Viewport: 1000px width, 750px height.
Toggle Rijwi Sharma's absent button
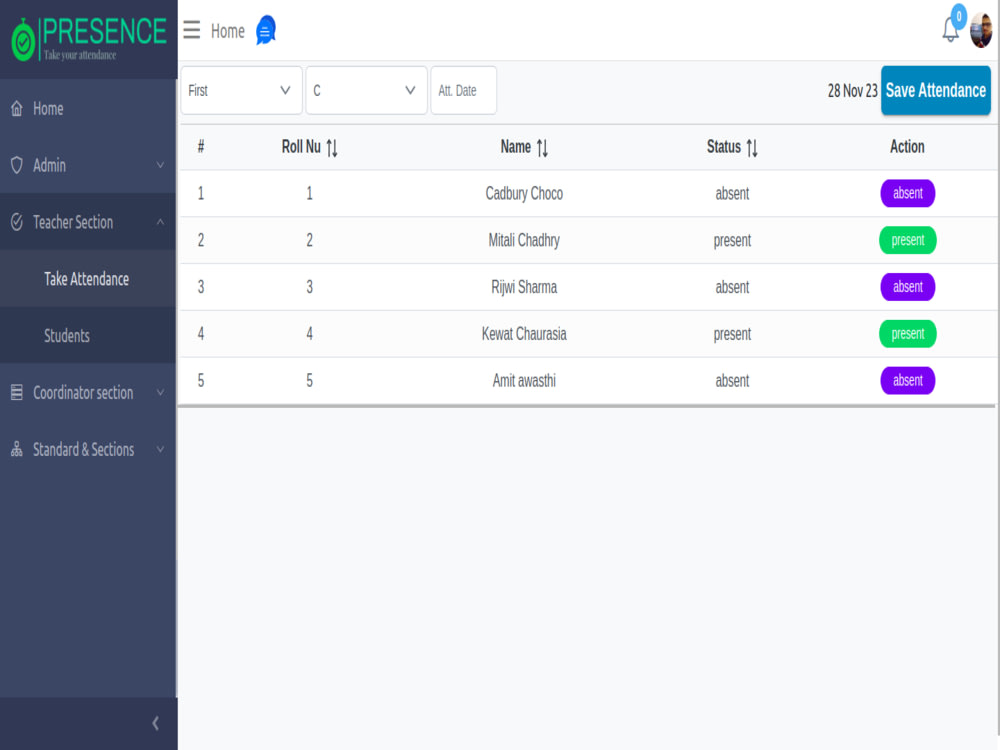(908, 287)
